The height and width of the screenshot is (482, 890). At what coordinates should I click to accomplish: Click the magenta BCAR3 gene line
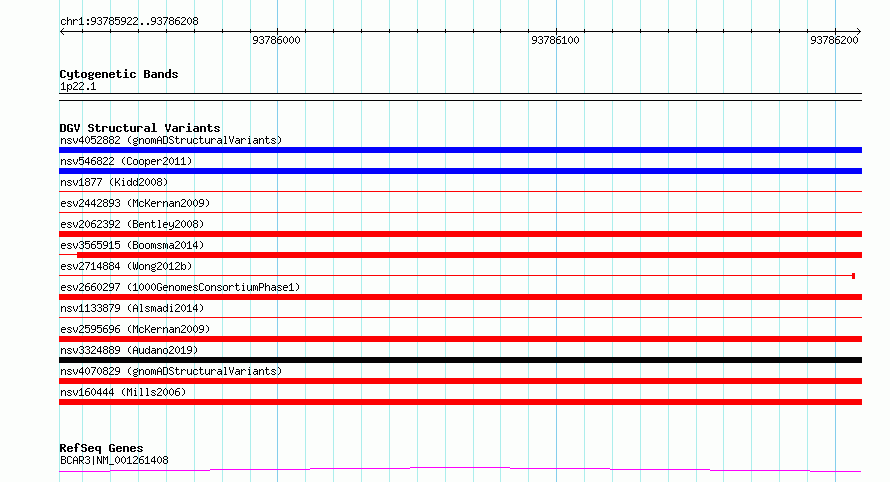(x=460, y=470)
